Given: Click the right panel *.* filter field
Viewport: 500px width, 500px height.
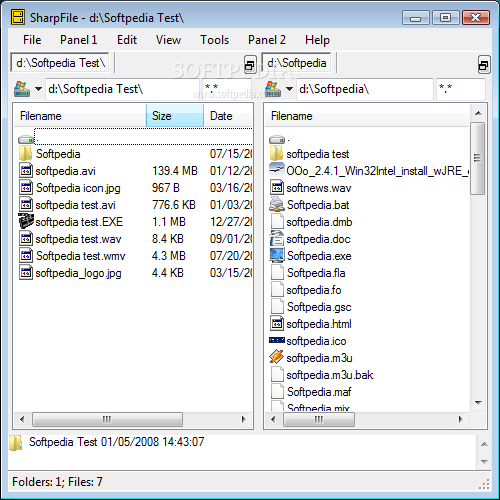Looking at the screenshot, I should pos(461,89).
